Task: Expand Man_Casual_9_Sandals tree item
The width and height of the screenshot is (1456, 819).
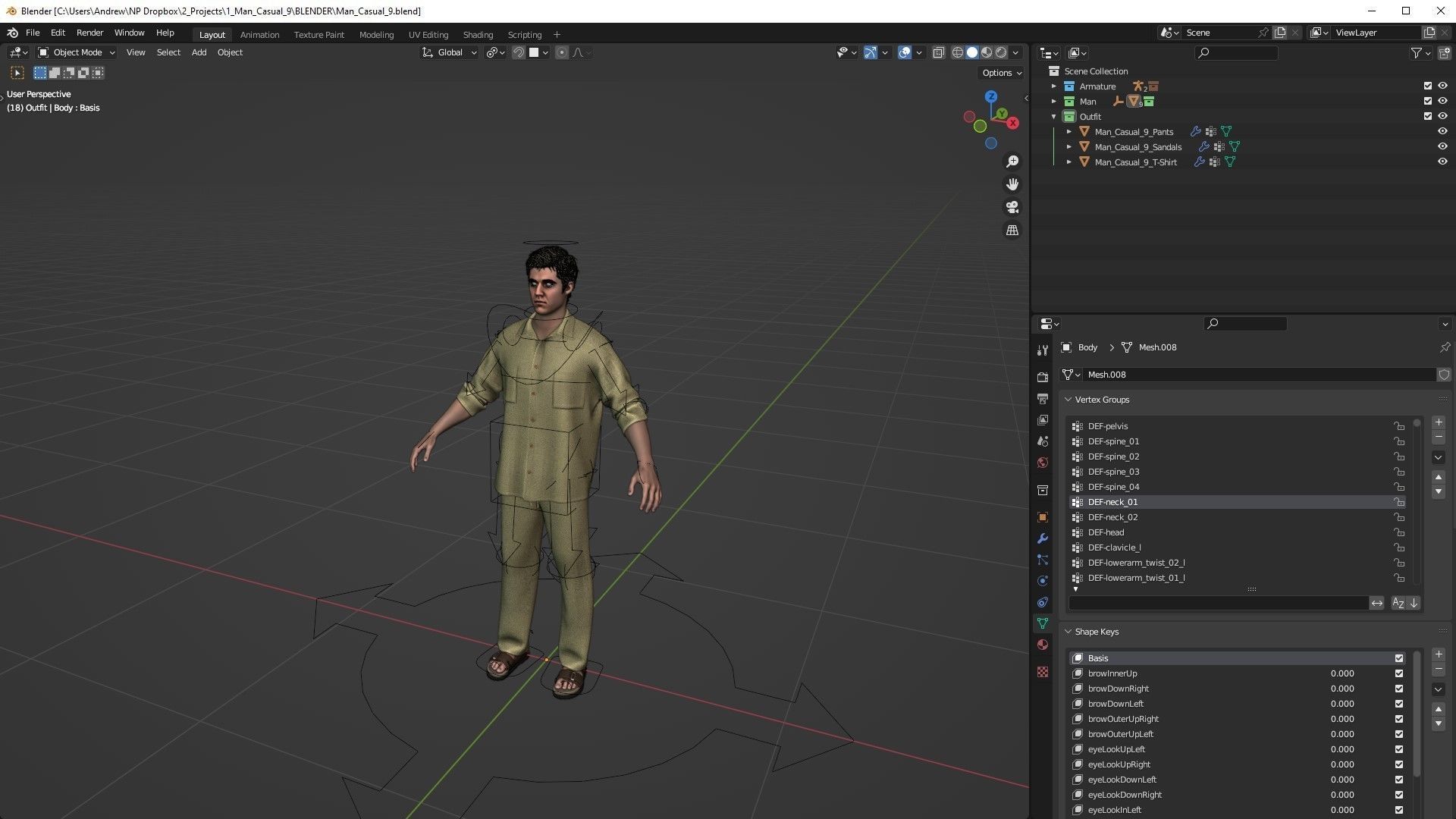Action: [1069, 146]
